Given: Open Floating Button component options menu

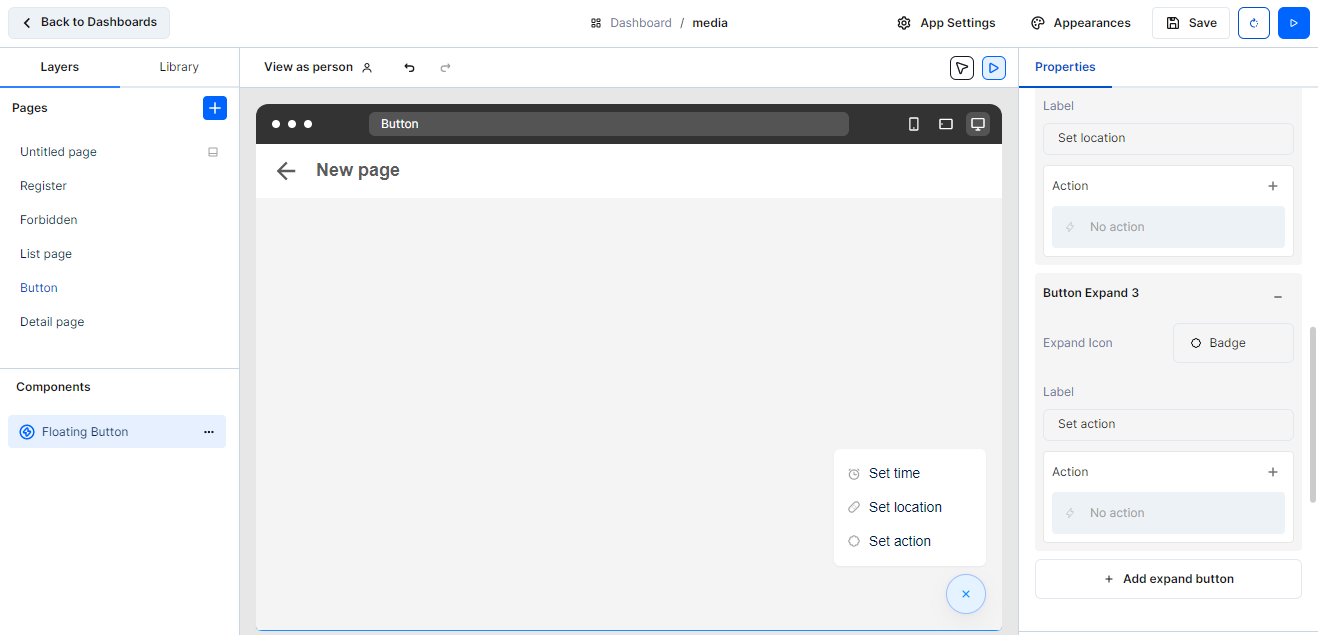Looking at the screenshot, I should [209, 432].
